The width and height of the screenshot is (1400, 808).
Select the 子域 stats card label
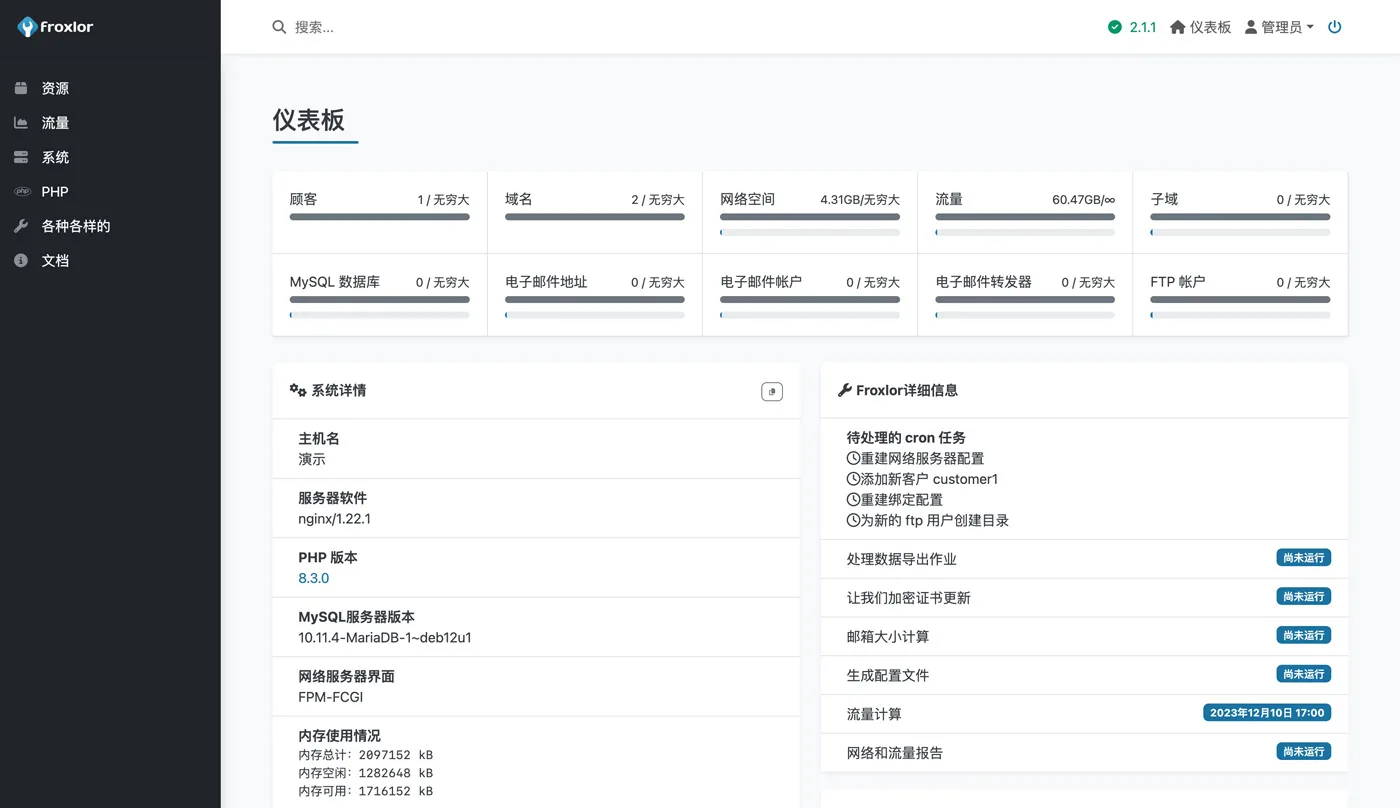(1164, 199)
